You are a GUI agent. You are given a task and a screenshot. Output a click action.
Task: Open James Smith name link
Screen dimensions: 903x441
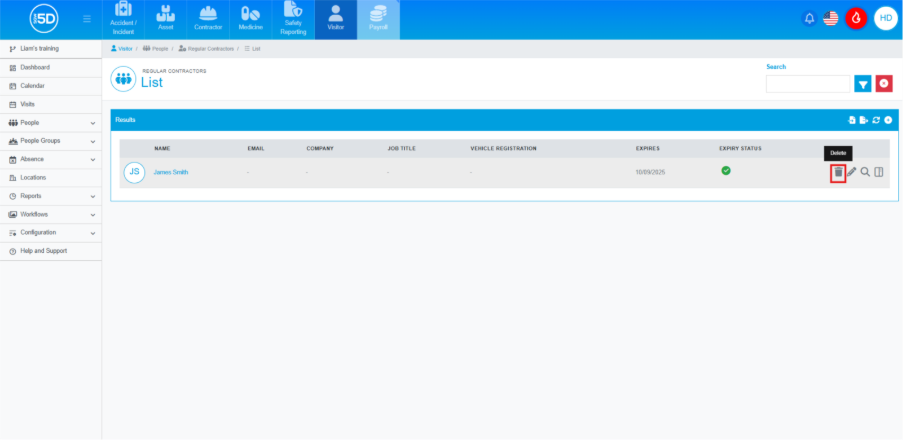170,172
